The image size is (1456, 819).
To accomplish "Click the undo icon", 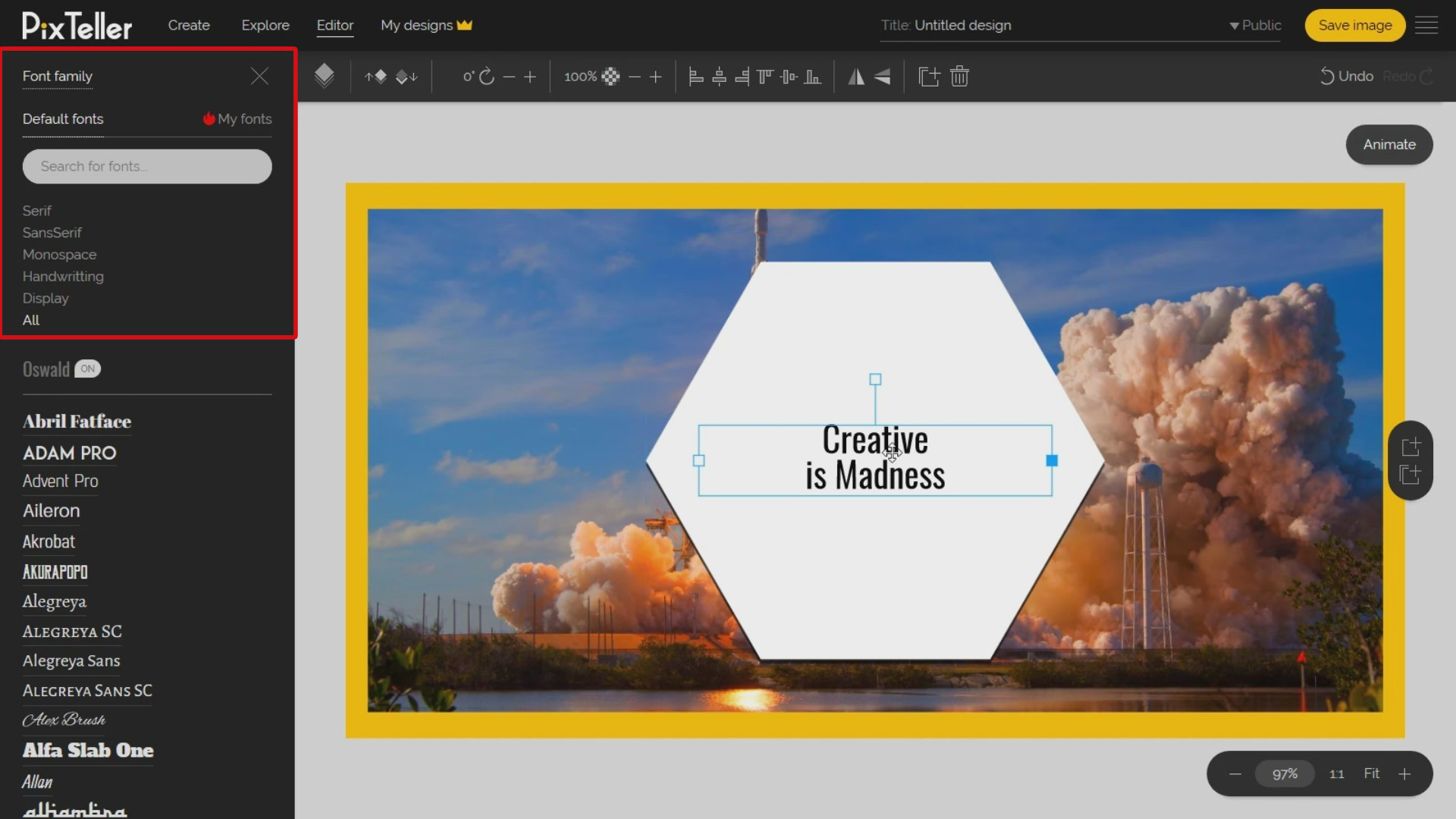I will tap(1326, 76).
